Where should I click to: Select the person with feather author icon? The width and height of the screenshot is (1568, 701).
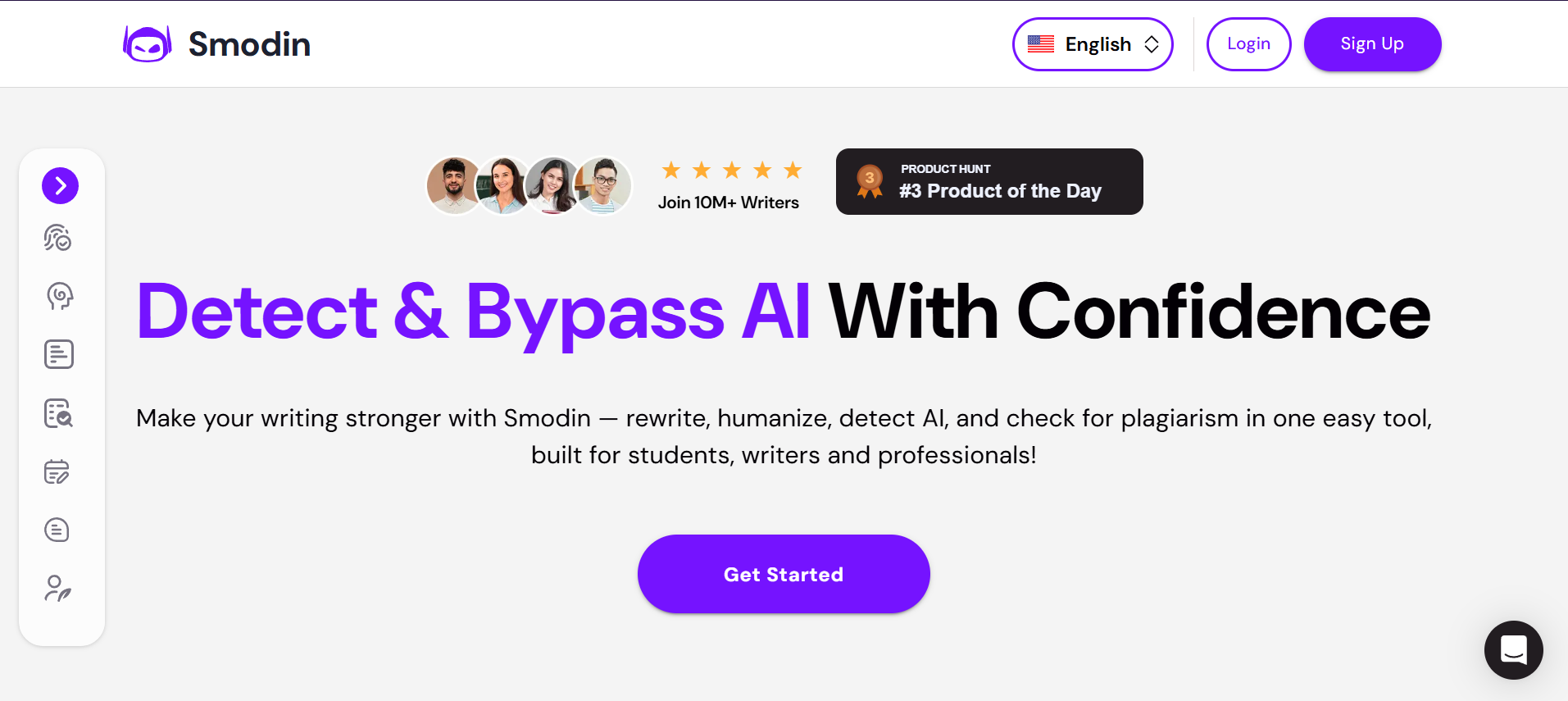tap(58, 588)
